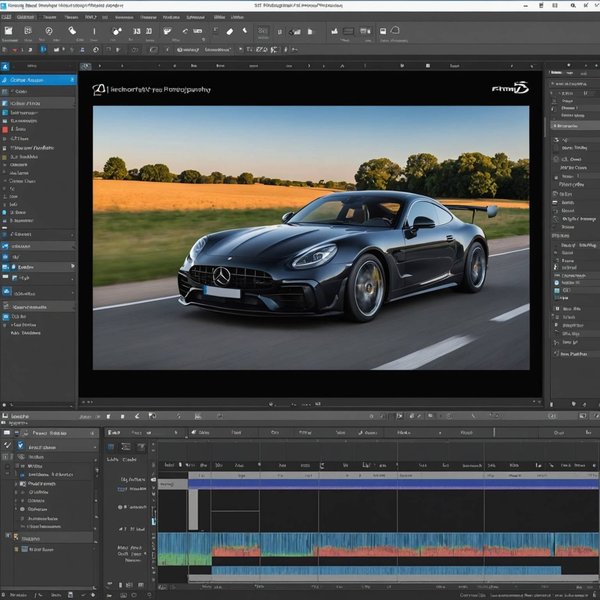Click the blue square icon in the track header area
Viewport: 600px width, 600px height.
pos(111,447)
